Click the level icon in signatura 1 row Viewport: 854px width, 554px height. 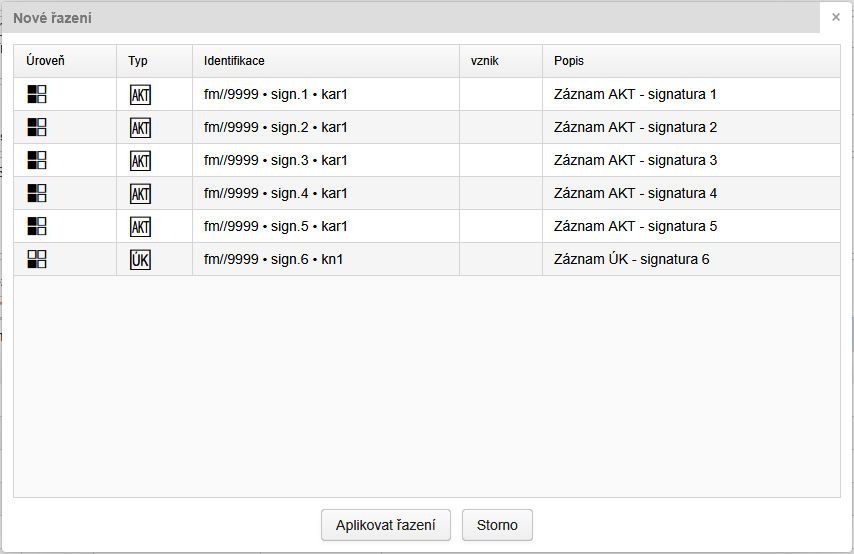point(37,95)
